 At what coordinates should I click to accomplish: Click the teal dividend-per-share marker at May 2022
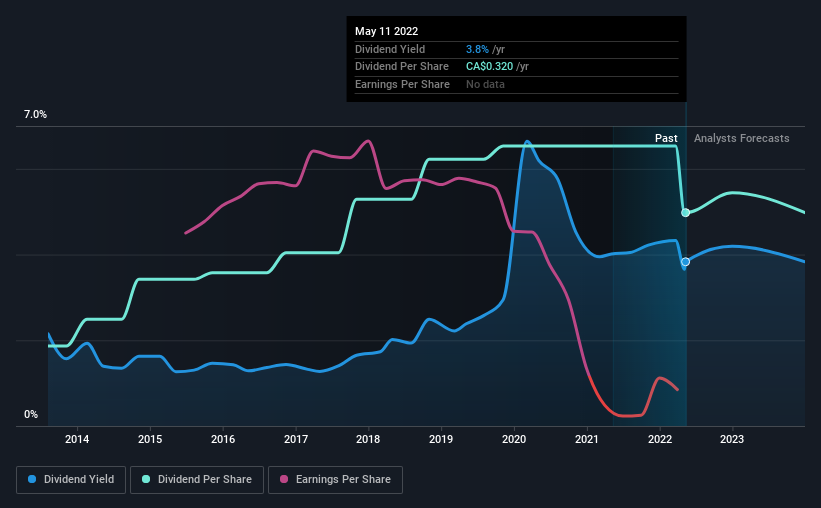[x=685, y=213]
